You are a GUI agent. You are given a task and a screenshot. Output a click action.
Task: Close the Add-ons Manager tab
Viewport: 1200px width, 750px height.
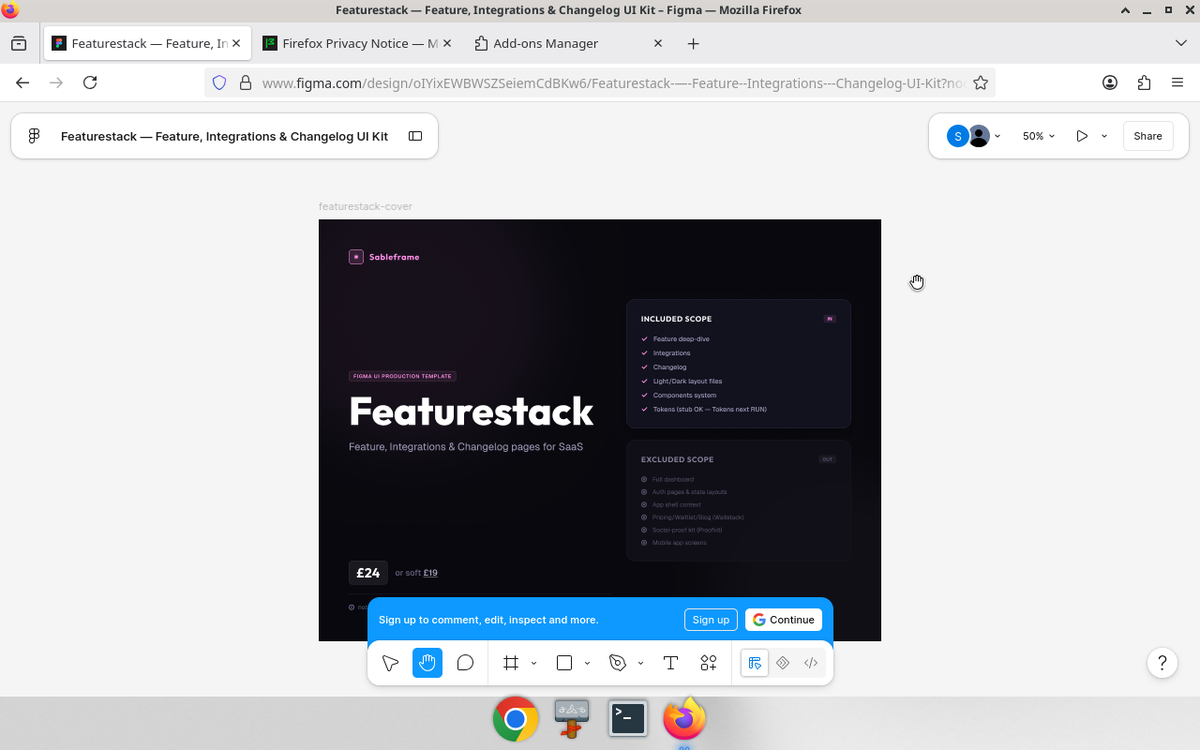point(657,43)
